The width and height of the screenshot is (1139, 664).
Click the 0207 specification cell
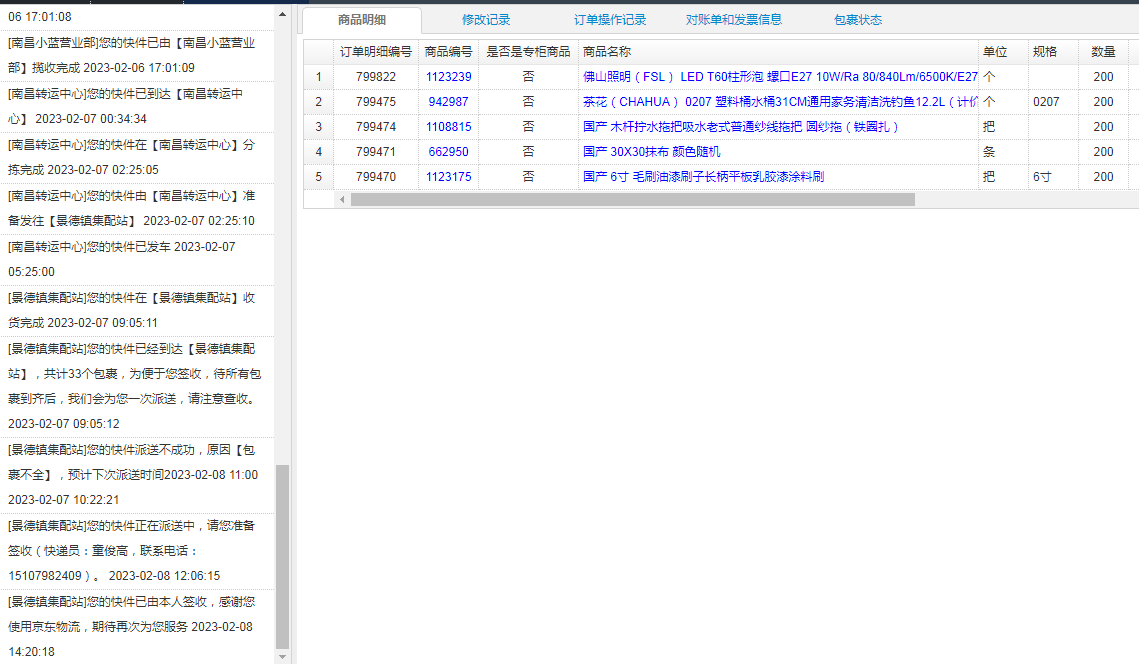1053,102
